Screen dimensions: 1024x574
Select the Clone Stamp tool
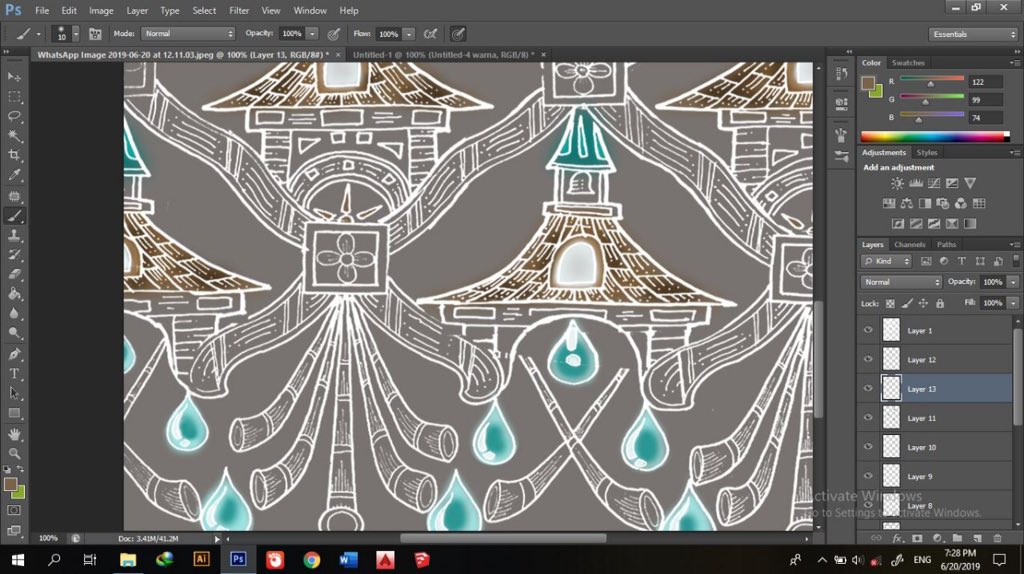pos(14,235)
